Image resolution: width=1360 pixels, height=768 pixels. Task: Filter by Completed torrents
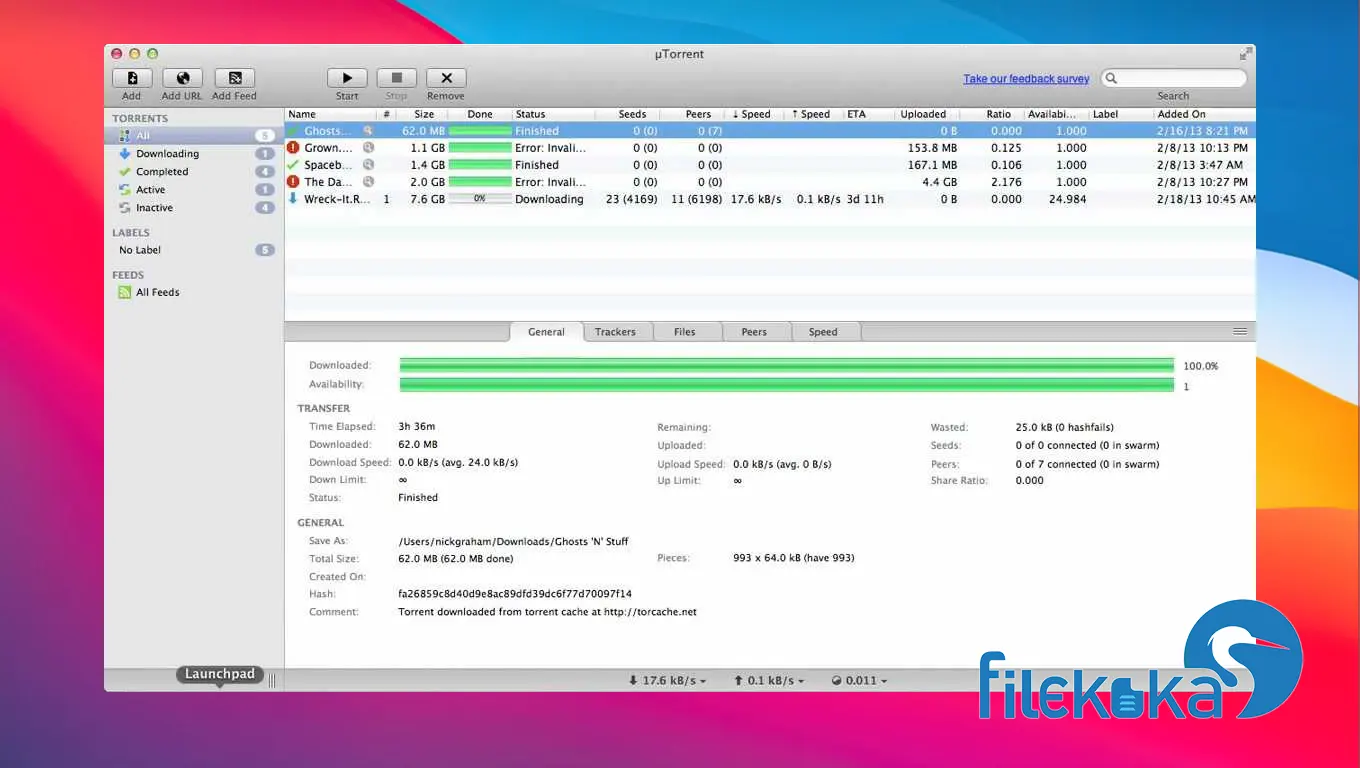coord(194,171)
